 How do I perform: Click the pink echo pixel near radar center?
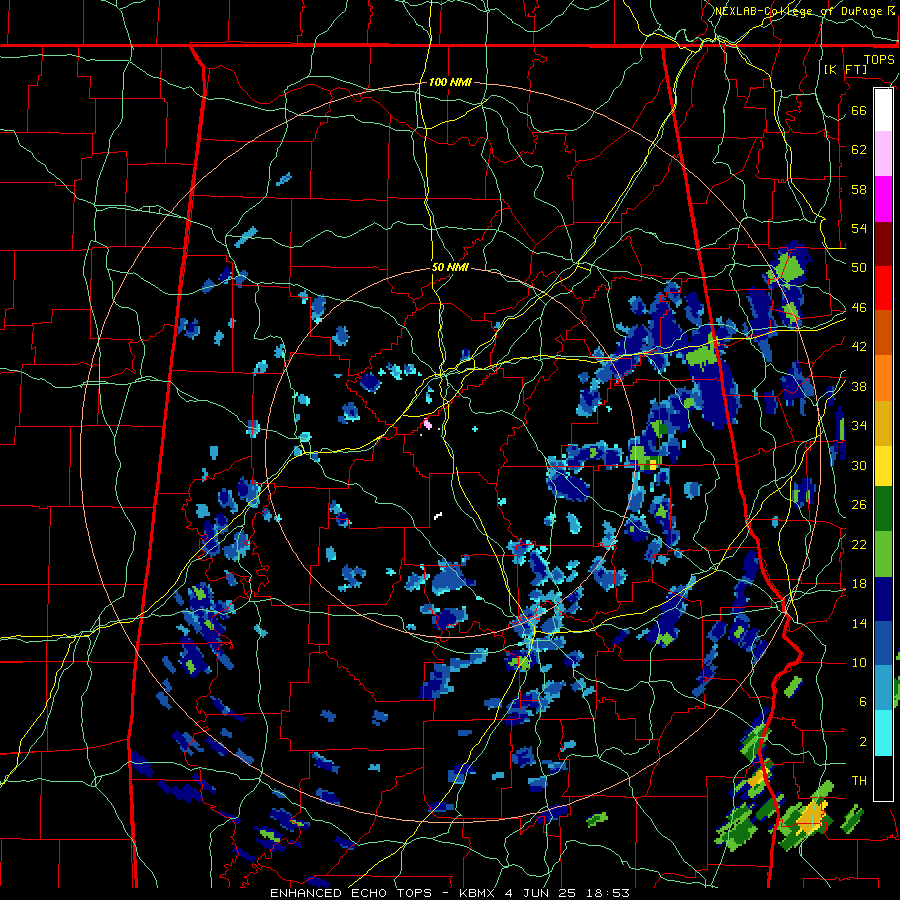pos(427,425)
